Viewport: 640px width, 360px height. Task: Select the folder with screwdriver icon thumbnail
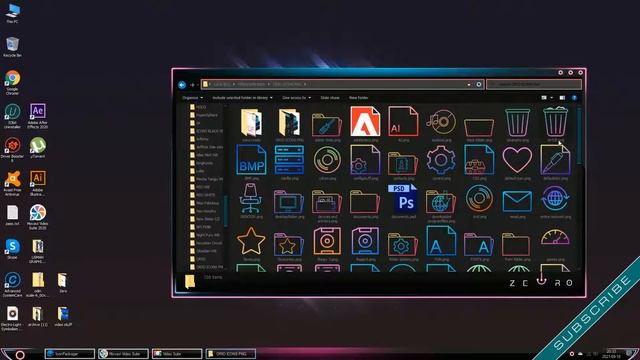pyautogui.click(x=327, y=124)
